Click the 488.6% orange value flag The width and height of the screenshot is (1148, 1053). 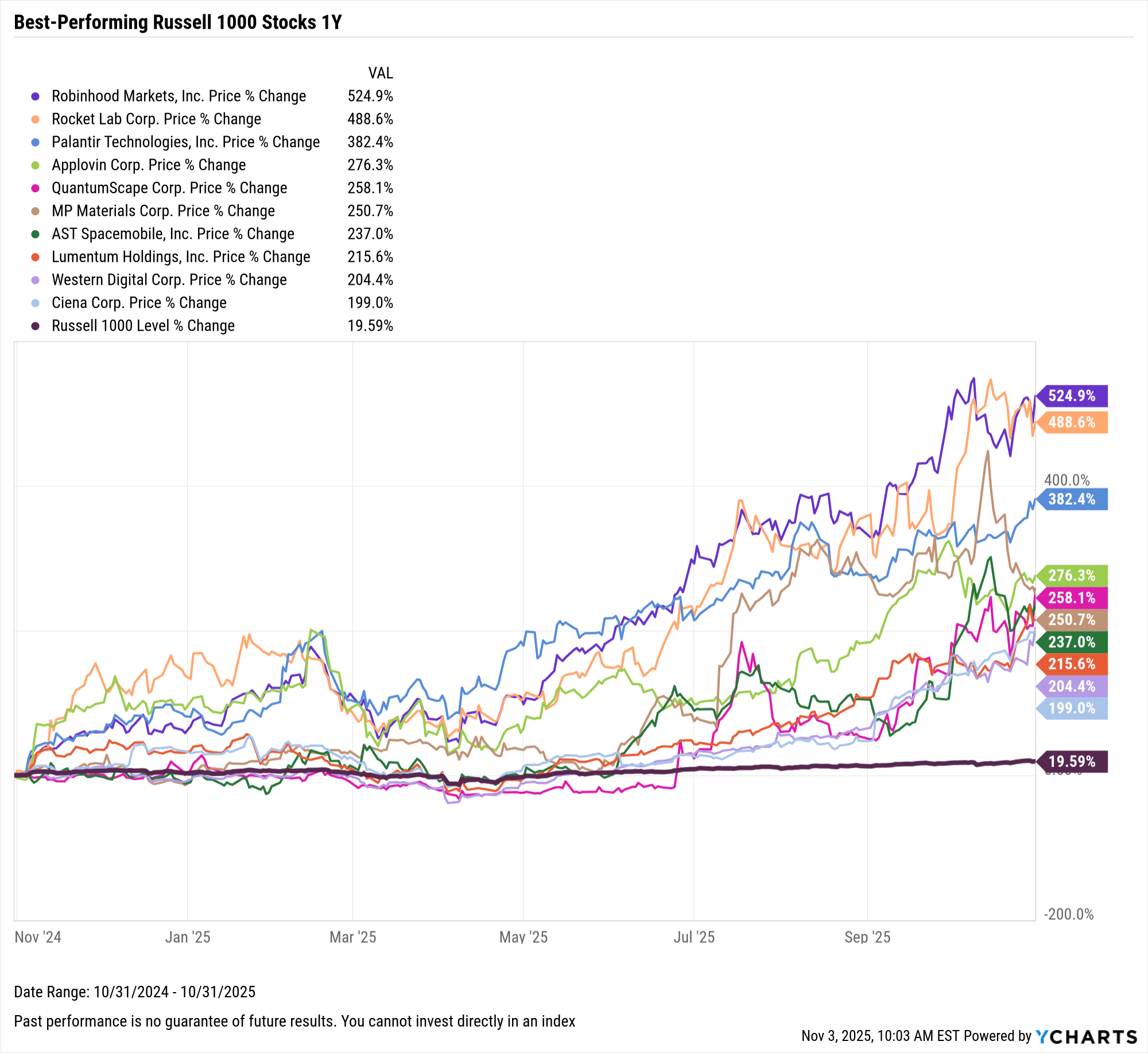click(x=1071, y=423)
